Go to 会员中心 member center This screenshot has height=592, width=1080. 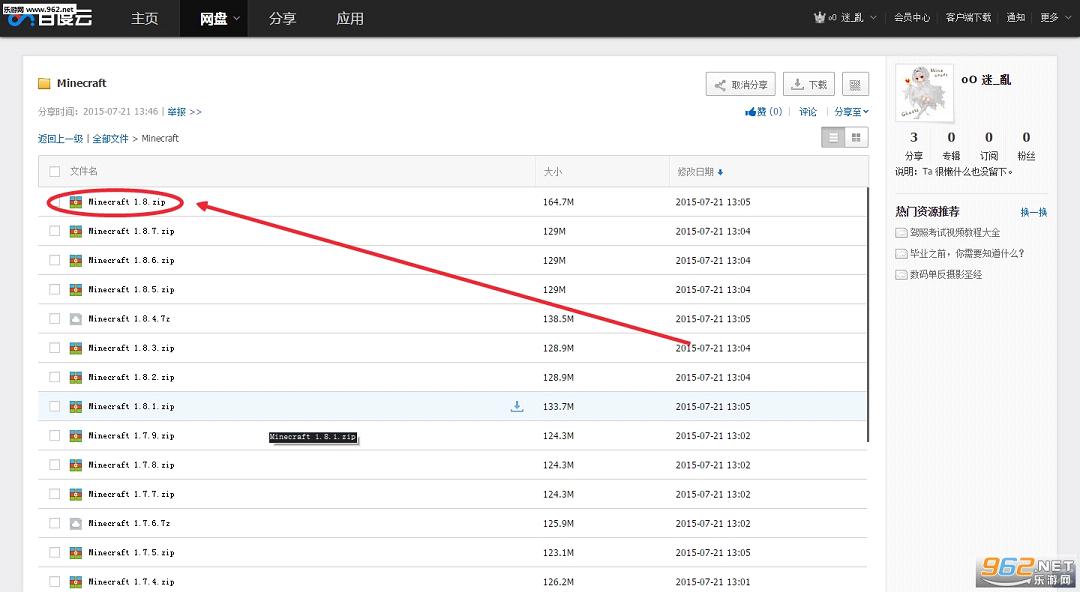[912, 17]
